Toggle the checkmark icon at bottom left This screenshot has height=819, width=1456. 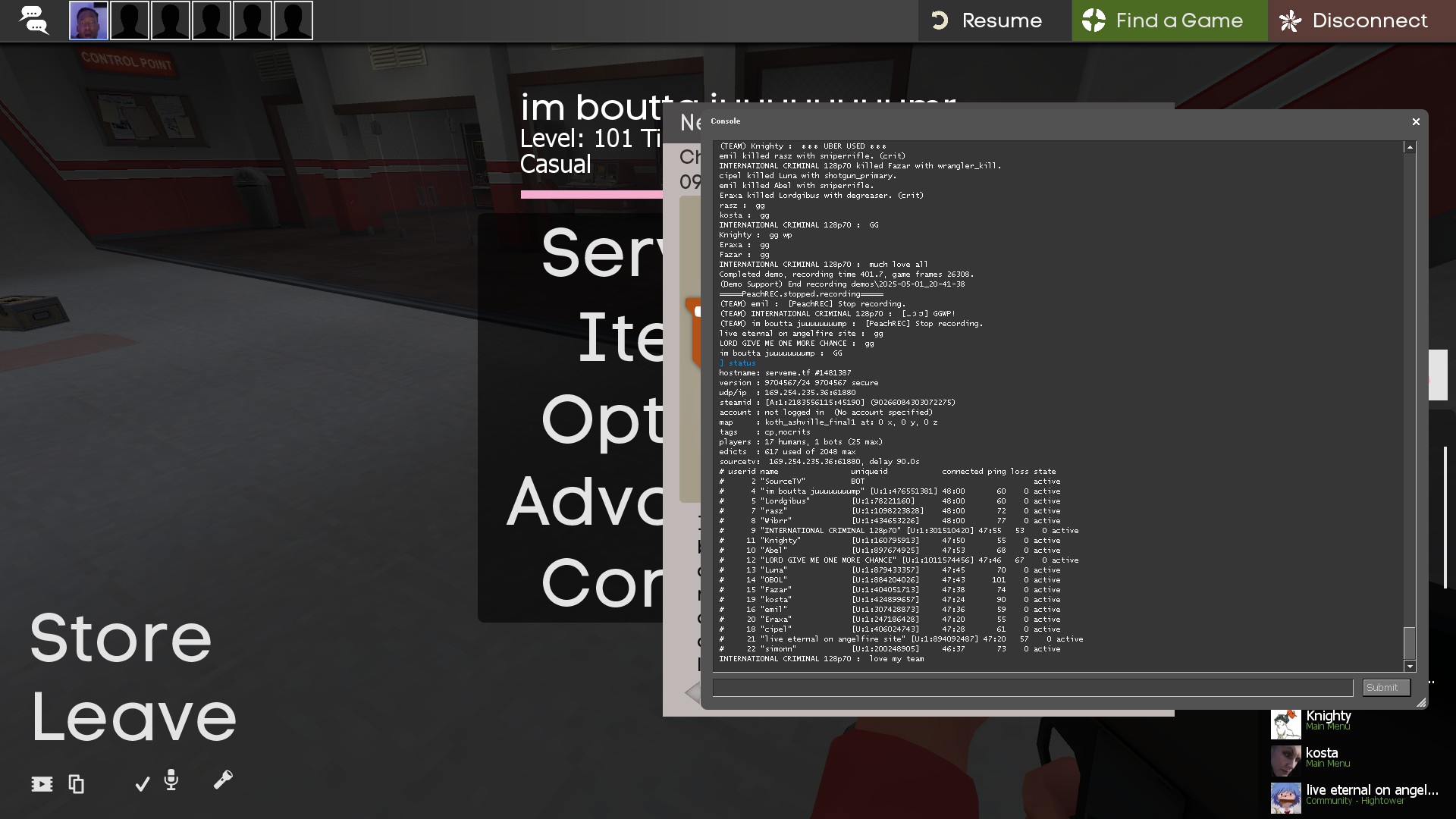coord(142,784)
